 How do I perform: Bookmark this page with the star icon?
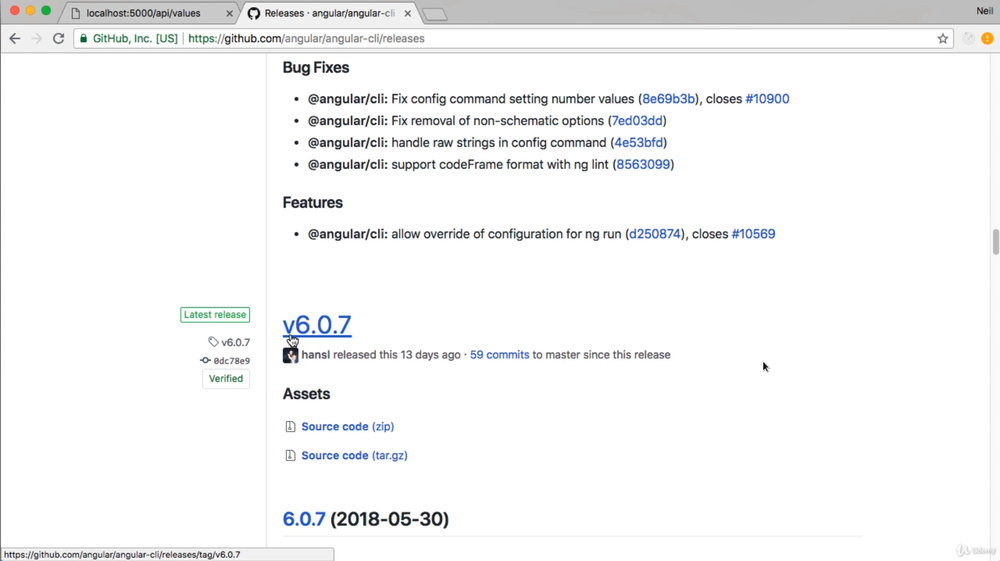click(x=943, y=38)
